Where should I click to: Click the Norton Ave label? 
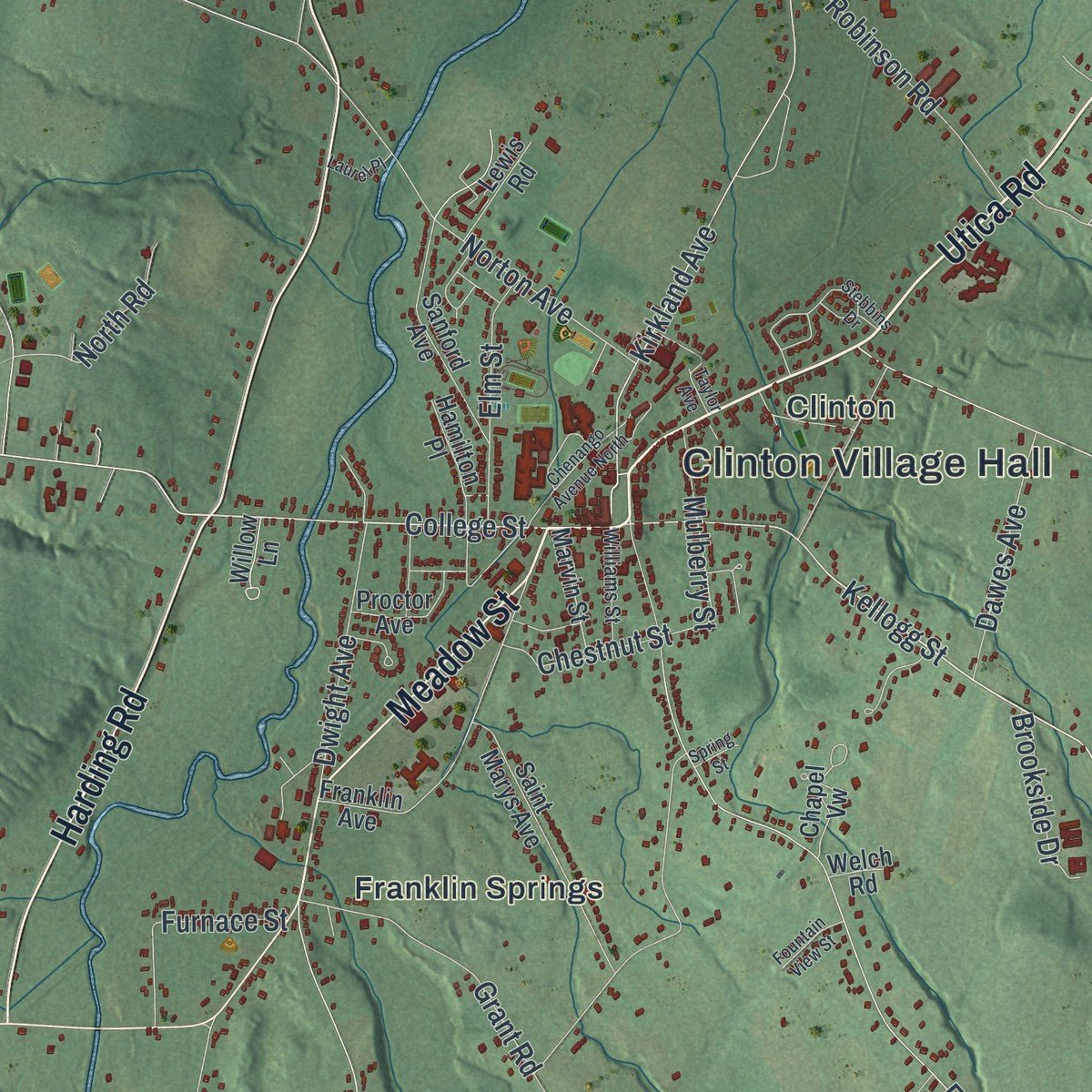[517, 279]
